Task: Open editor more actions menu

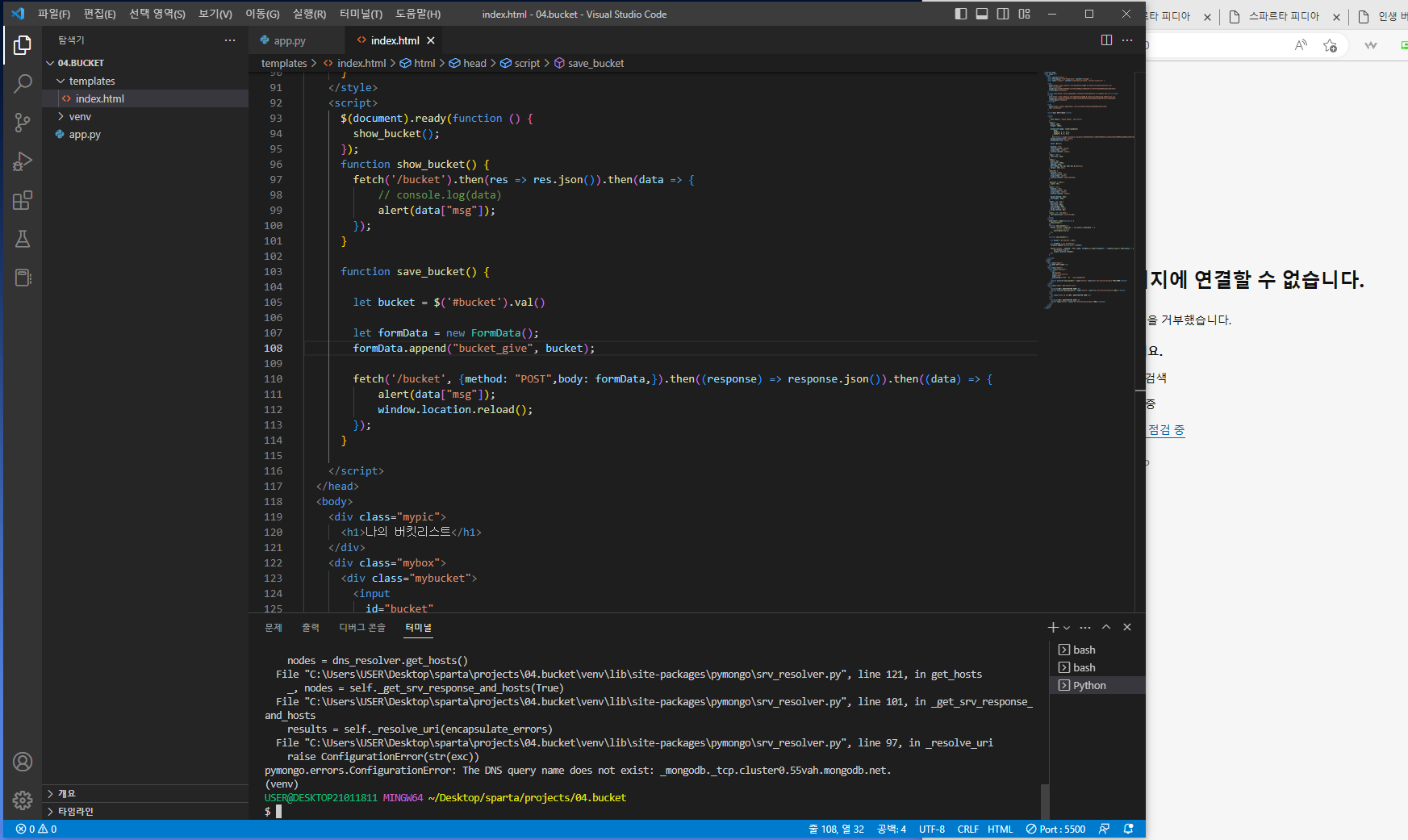Action: point(1127,40)
